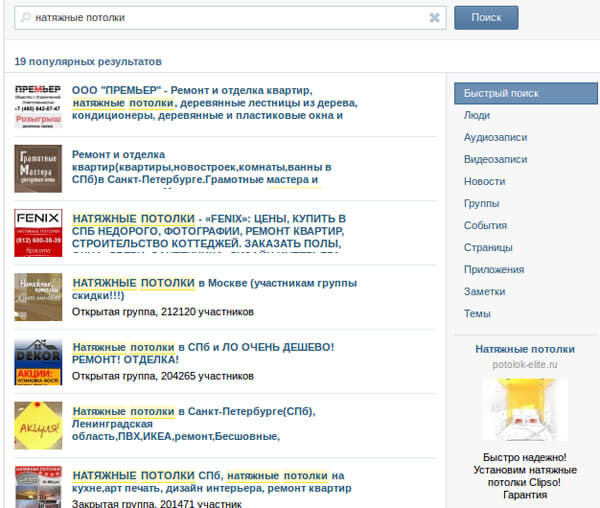The height and width of the screenshot is (508, 600).
Task: Click the Поиск search button
Action: pos(486,18)
